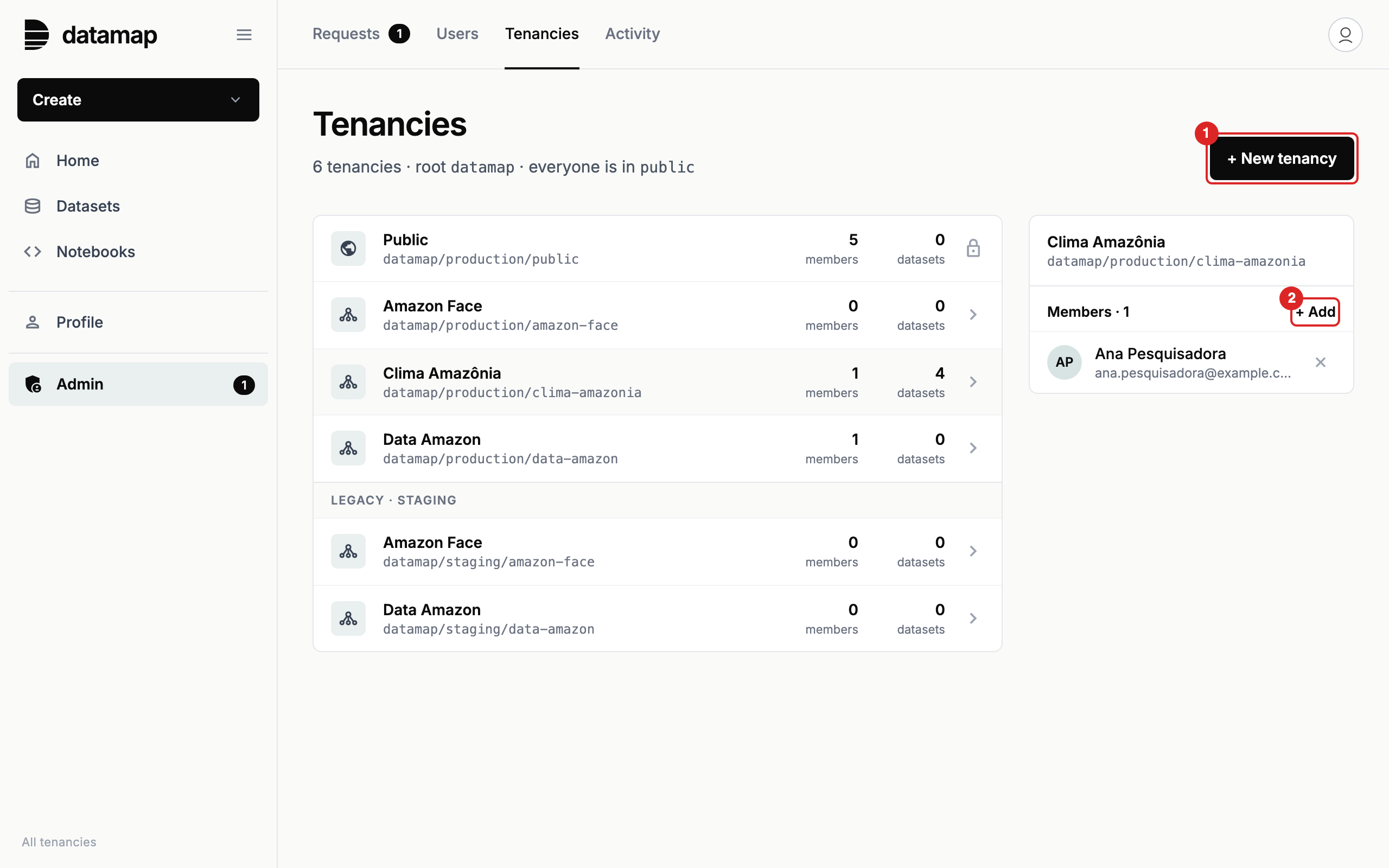1389x868 pixels.
Task: Expand clima-amazonia row chevron
Action: pyautogui.click(x=973, y=382)
